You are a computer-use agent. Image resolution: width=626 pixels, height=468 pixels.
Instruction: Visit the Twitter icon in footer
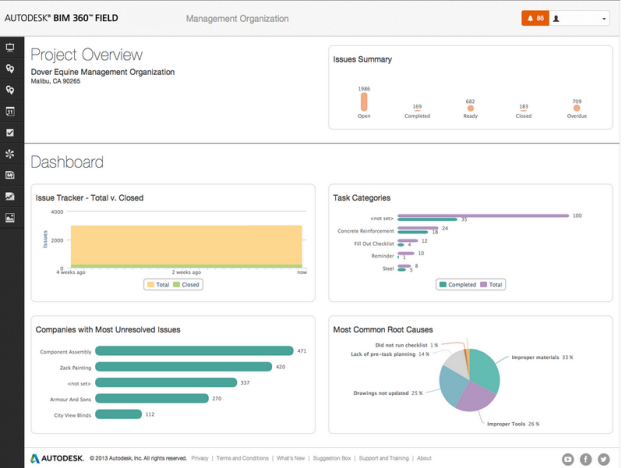[604, 459]
